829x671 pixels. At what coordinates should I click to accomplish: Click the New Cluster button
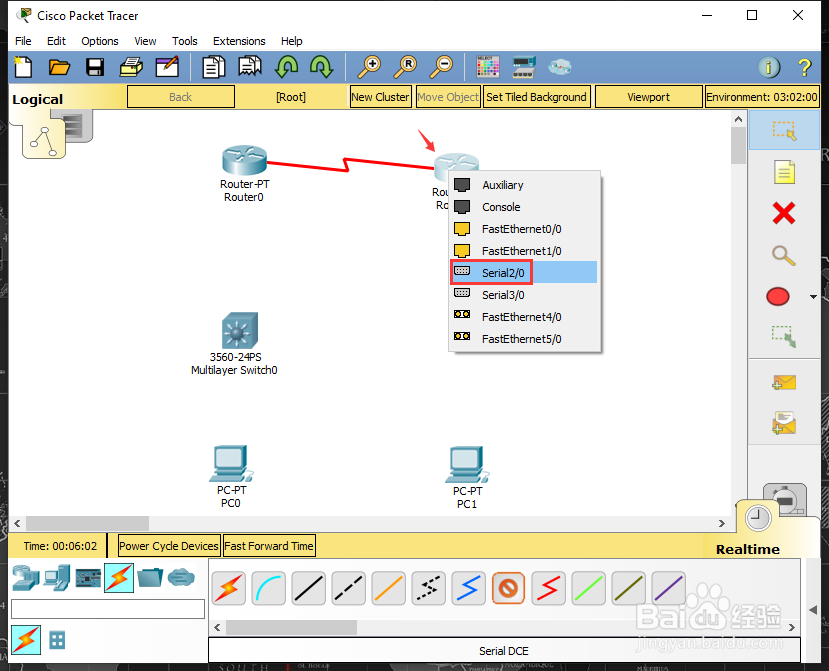point(380,97)
